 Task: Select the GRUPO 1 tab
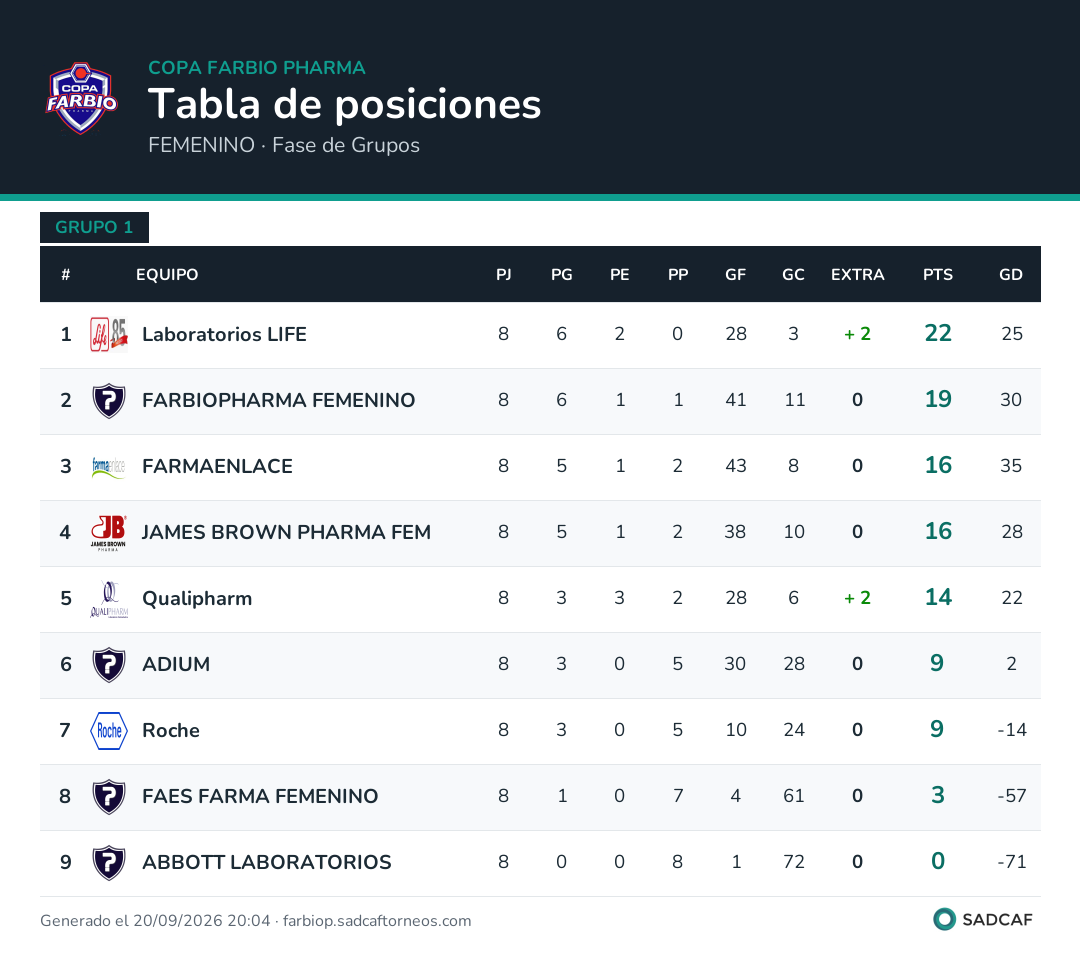click(94, 227)
